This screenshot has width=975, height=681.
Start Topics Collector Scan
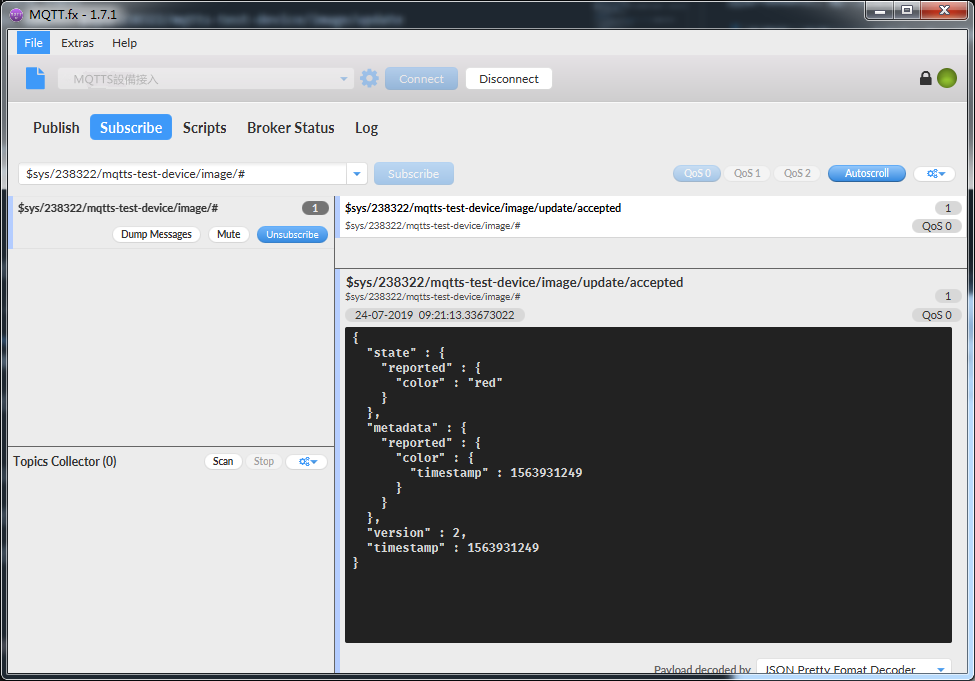pyautogui.click(x=223, y=461)
